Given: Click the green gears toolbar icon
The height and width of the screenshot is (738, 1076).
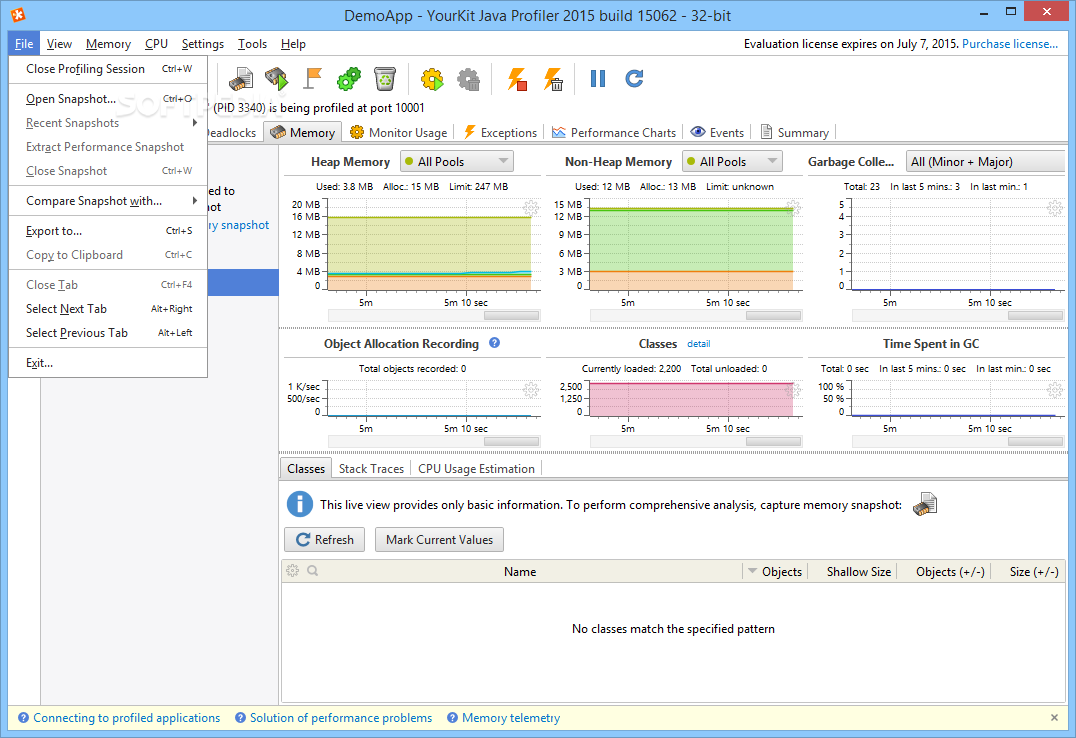Looking at the screenshot, I should (349, 79).
